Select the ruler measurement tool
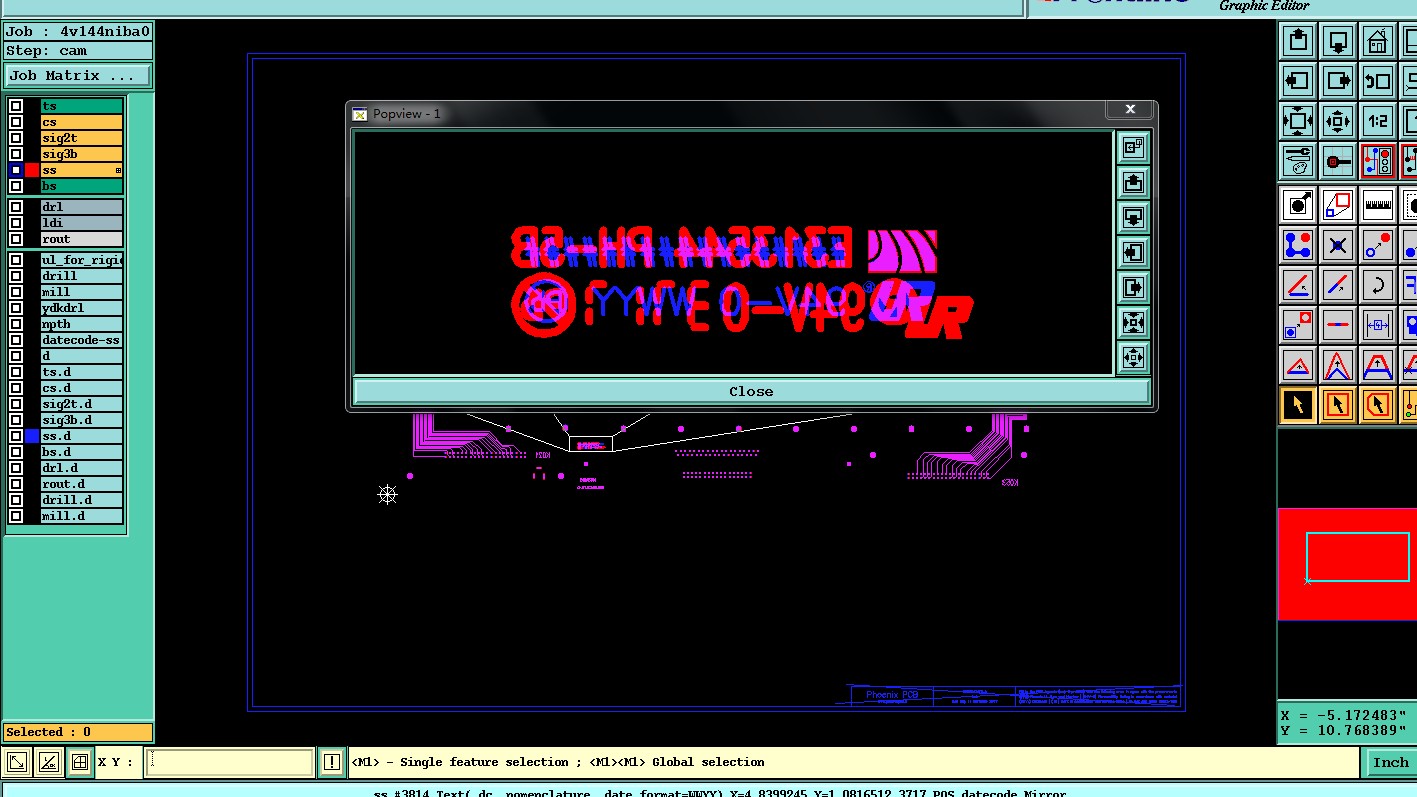1417x797 pixels. 1378,205
